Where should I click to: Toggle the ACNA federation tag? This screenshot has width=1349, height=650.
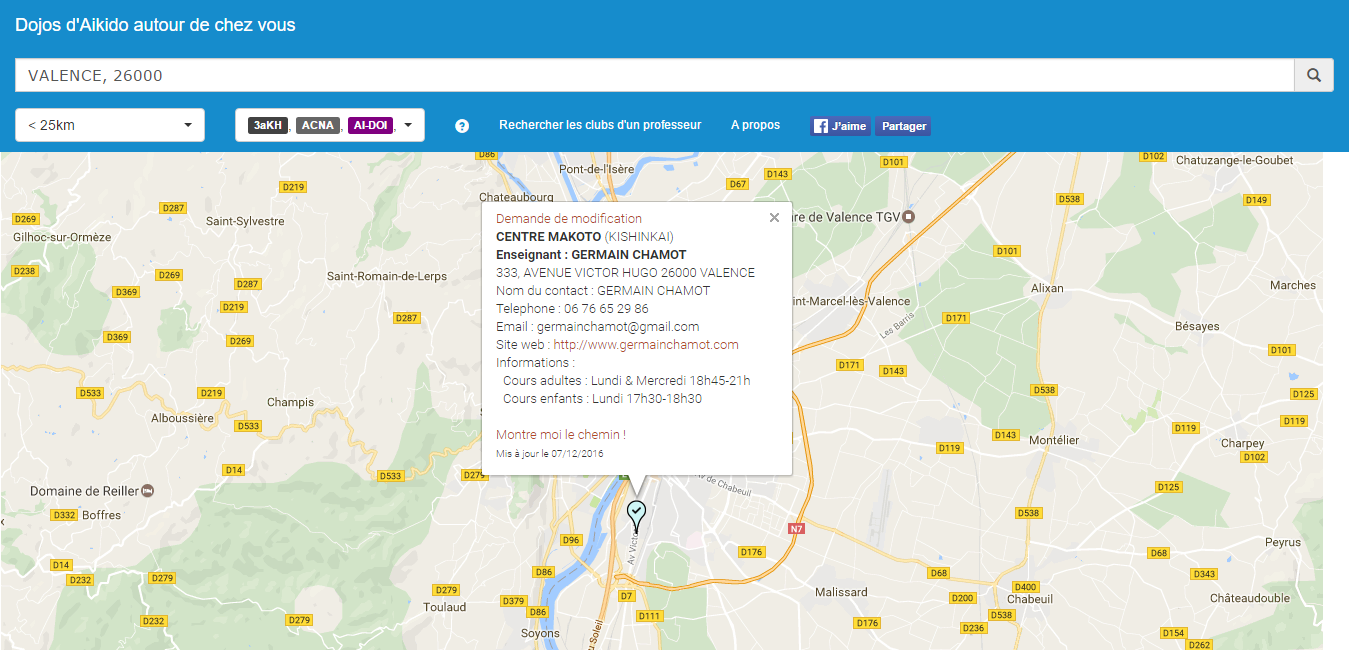coord(318,125)
